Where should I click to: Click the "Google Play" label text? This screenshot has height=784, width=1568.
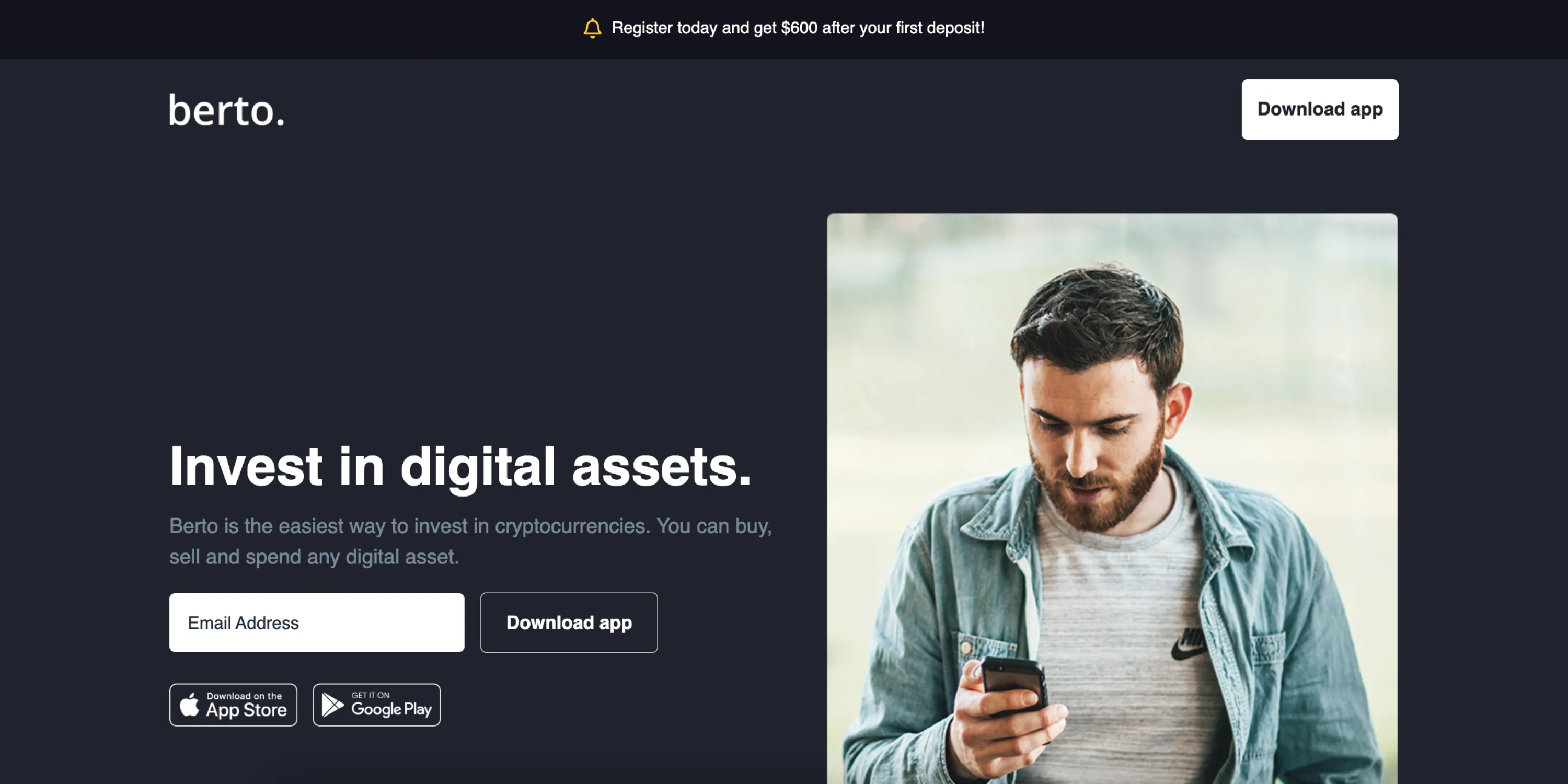[x=391, y=709]
